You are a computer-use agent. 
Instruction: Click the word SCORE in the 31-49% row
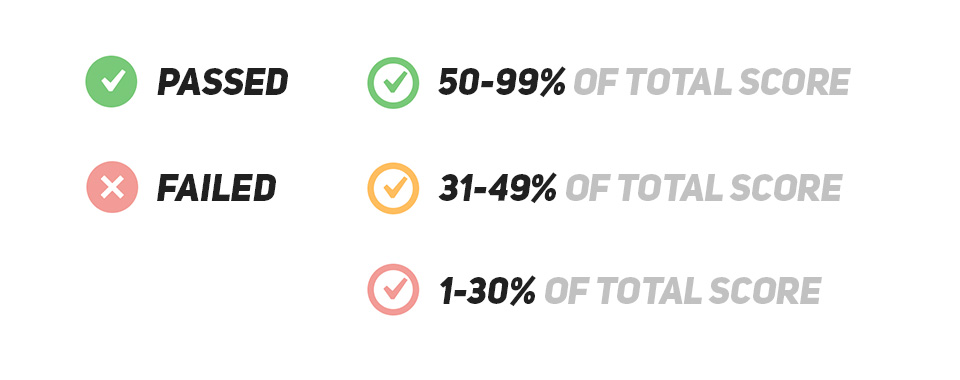pyautogui.click(x=787, y=188)
